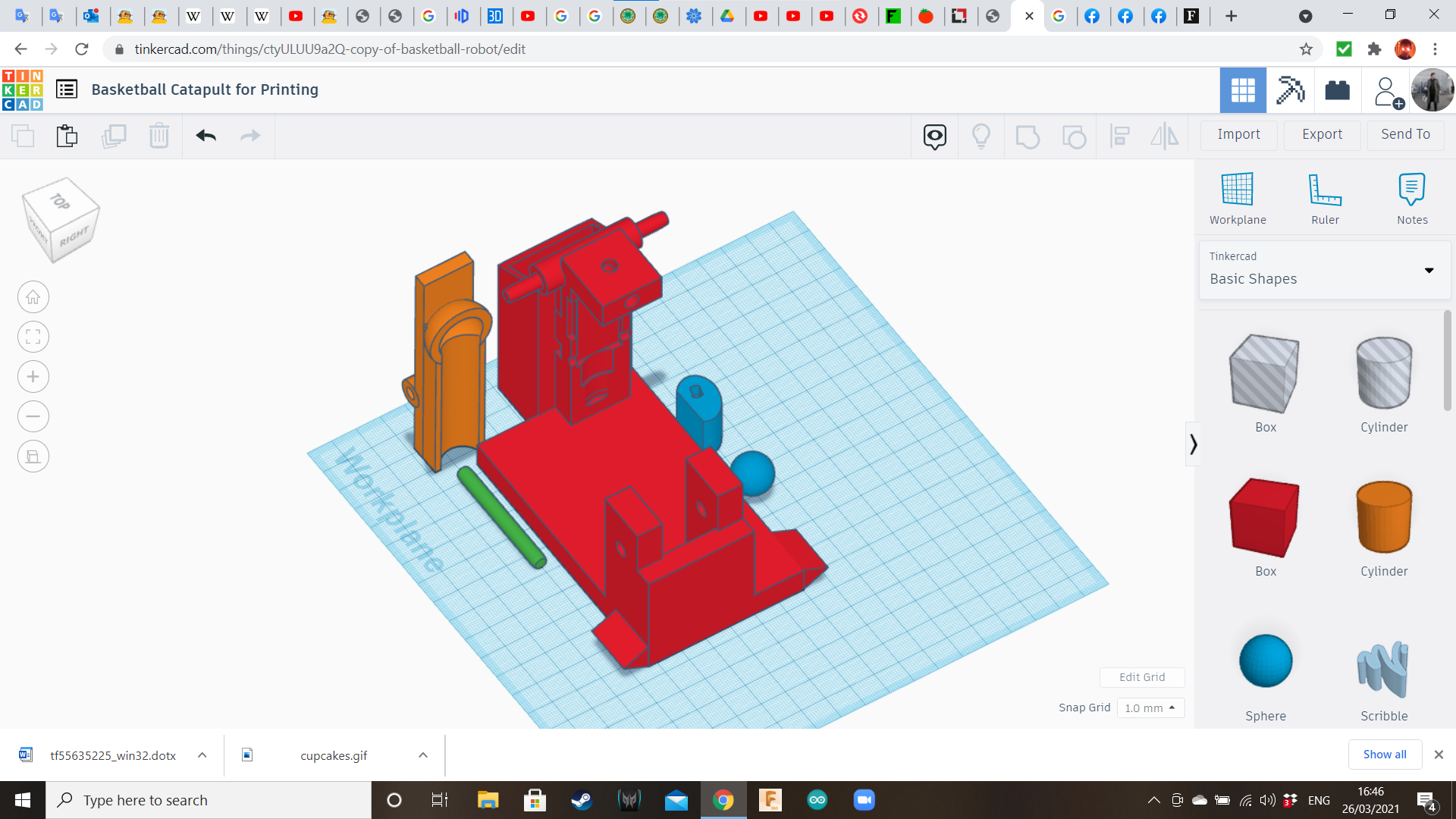Select the Mirror/Flip tool
1456x819 pixels.
(x=1165, y=136)
